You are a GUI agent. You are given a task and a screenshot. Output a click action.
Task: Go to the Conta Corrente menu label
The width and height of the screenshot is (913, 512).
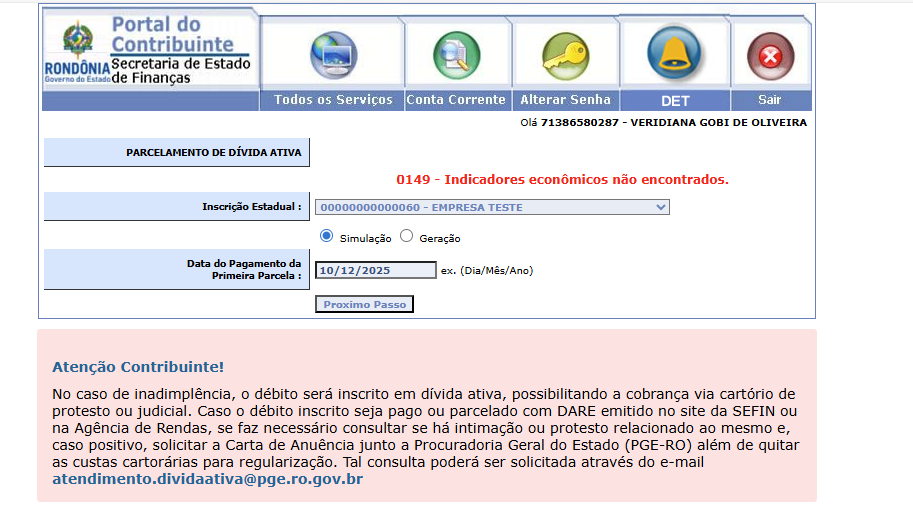(x=456, y=100)
